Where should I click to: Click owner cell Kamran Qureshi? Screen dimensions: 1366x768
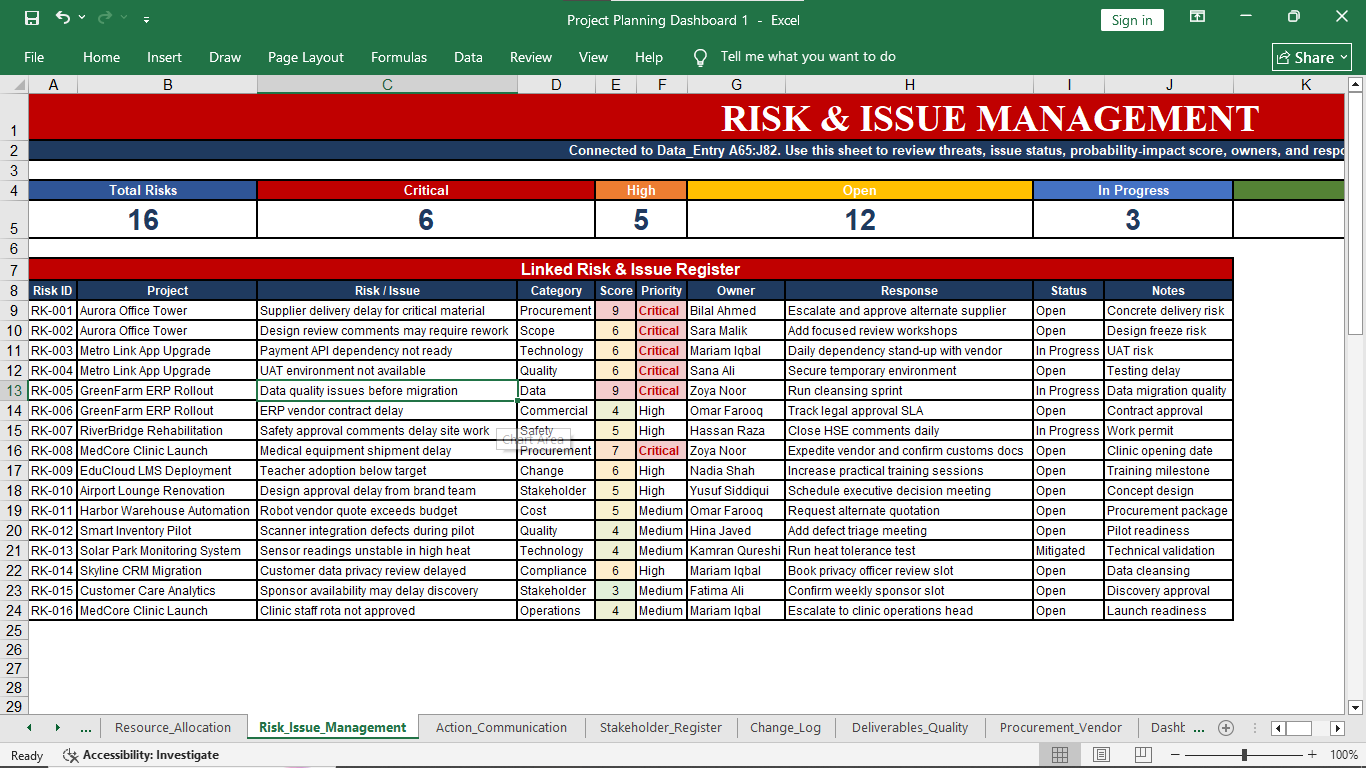pyautogui.click(x=736, y=550)
